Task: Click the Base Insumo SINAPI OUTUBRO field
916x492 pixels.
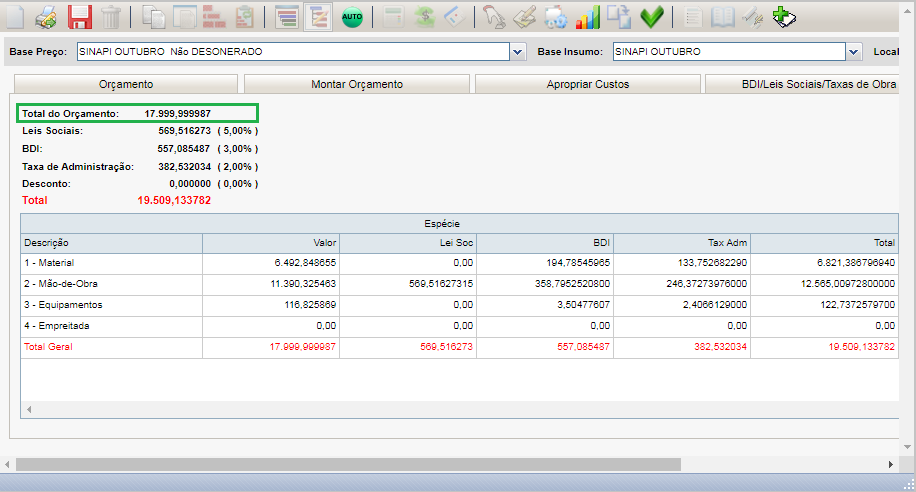Action: tap(729, 51)
